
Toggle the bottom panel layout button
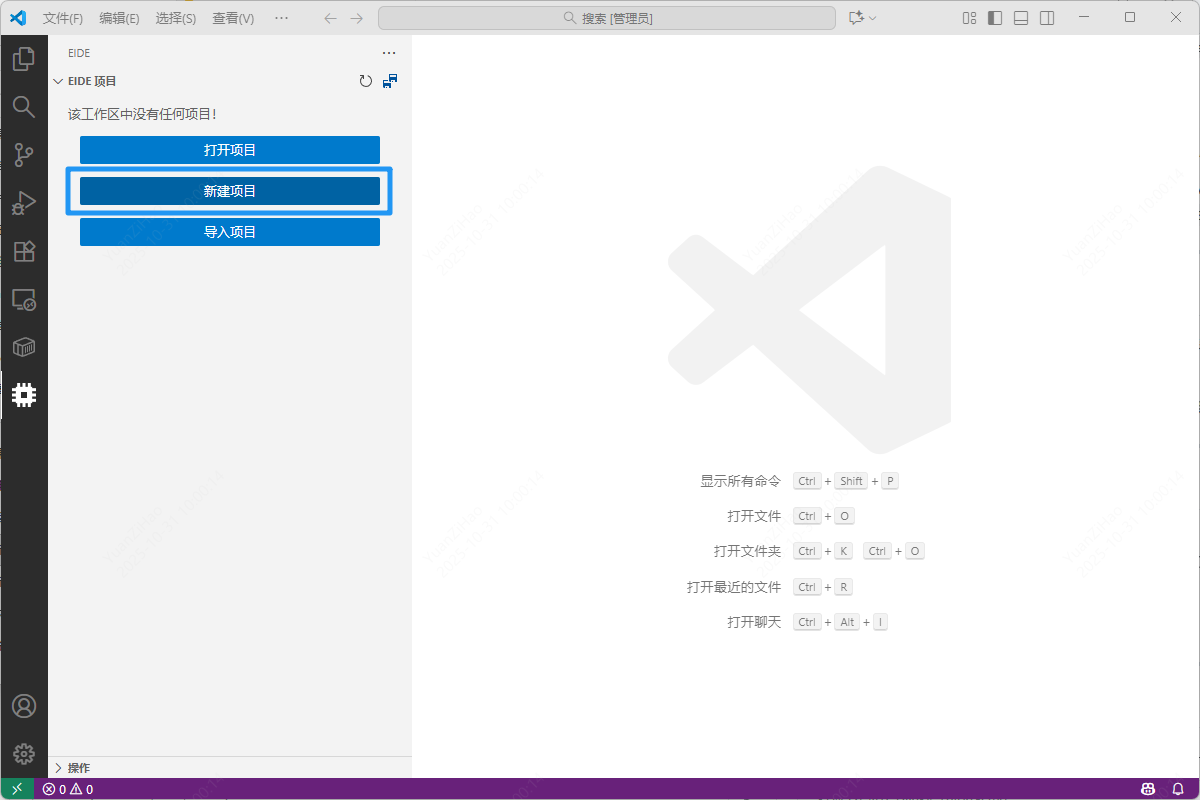tap(1021, 18)
